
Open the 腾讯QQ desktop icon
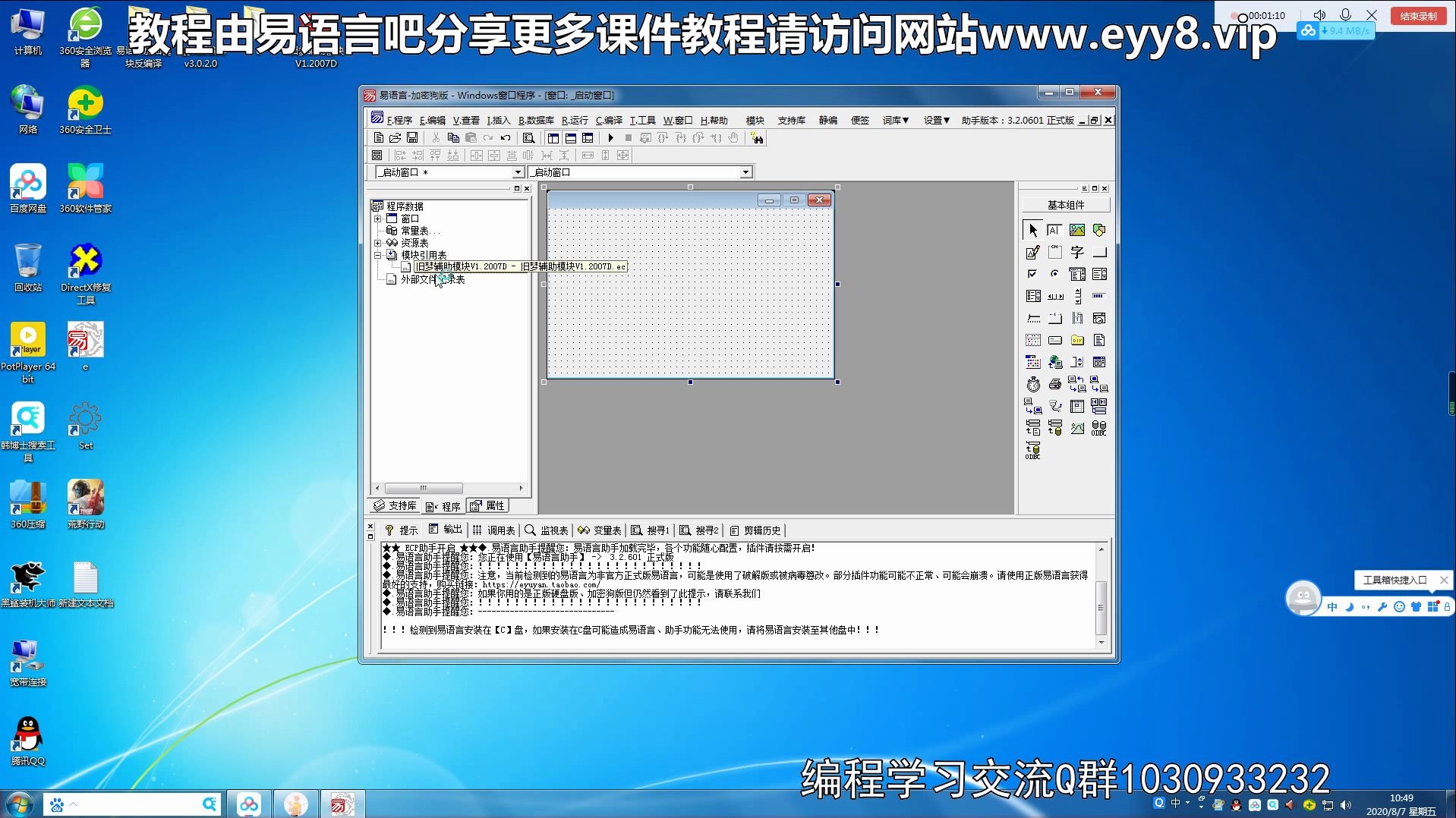[28, 741]
